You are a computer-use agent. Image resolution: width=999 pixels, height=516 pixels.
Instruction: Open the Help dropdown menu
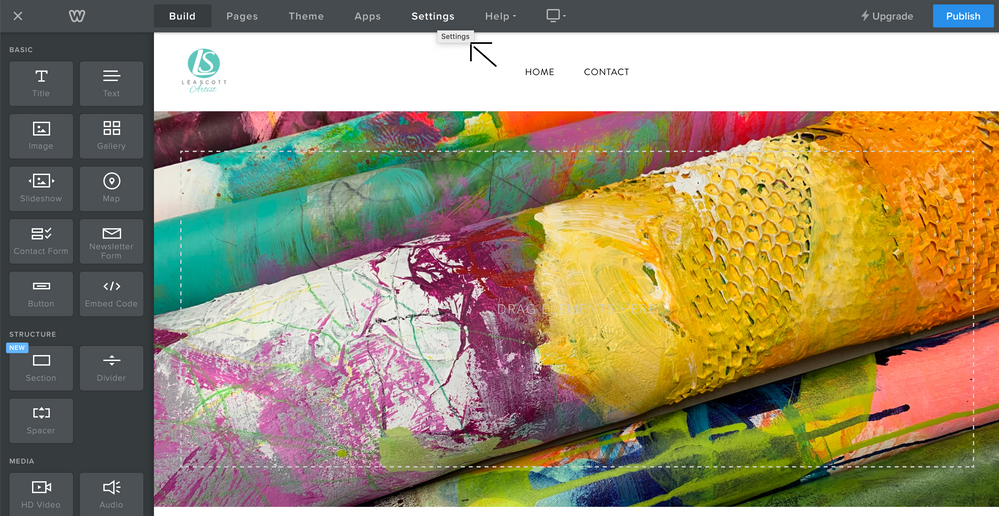(500, 16)
